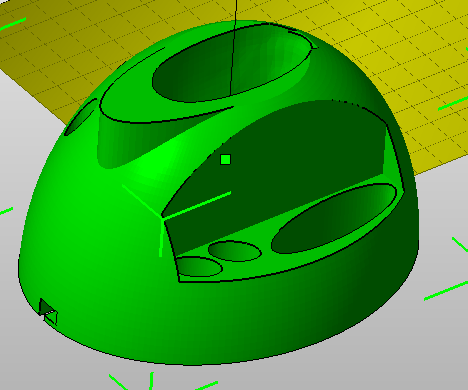This screenshot has height=390, width=468.
Task: Select the narrow slit on dome's left side
Action: point(80,117)
